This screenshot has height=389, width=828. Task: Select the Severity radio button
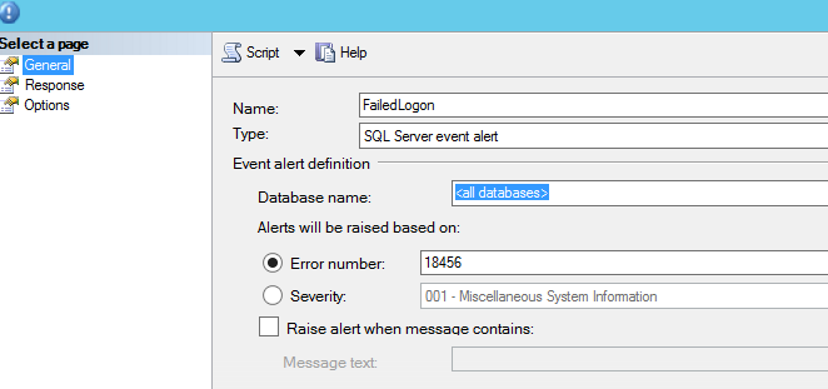(x=272, y=296)
